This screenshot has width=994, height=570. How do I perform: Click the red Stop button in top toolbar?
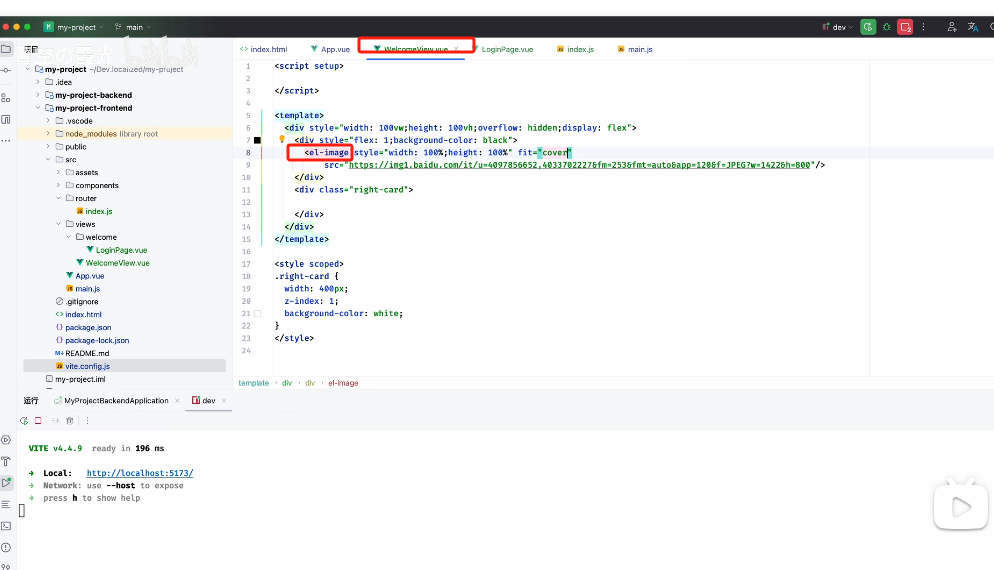click(x=905, y=27)
